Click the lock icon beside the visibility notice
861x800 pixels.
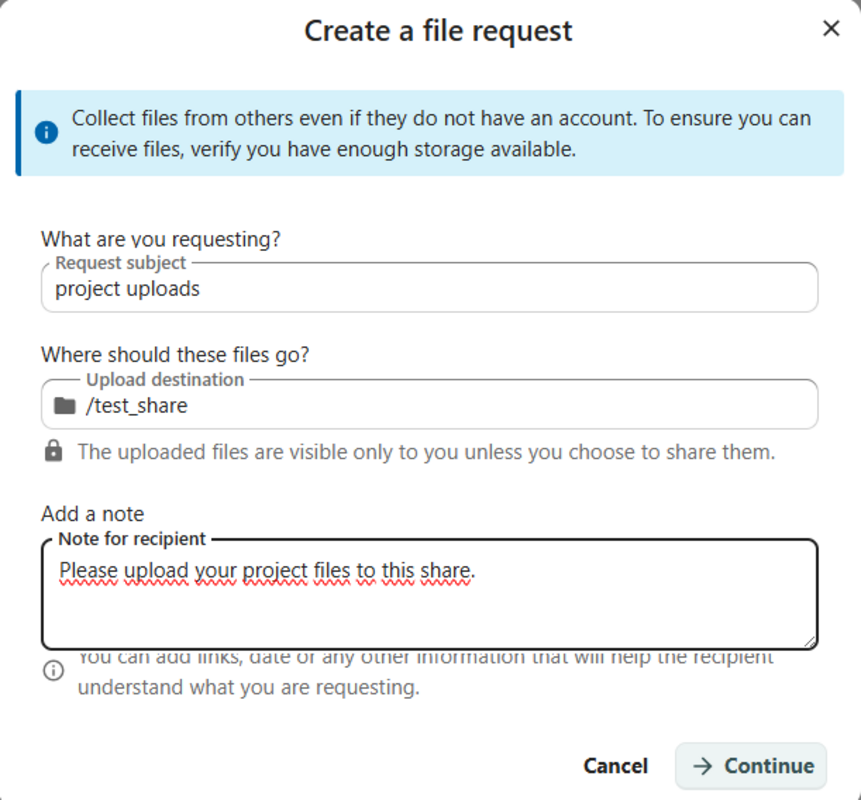pos(53,452)
